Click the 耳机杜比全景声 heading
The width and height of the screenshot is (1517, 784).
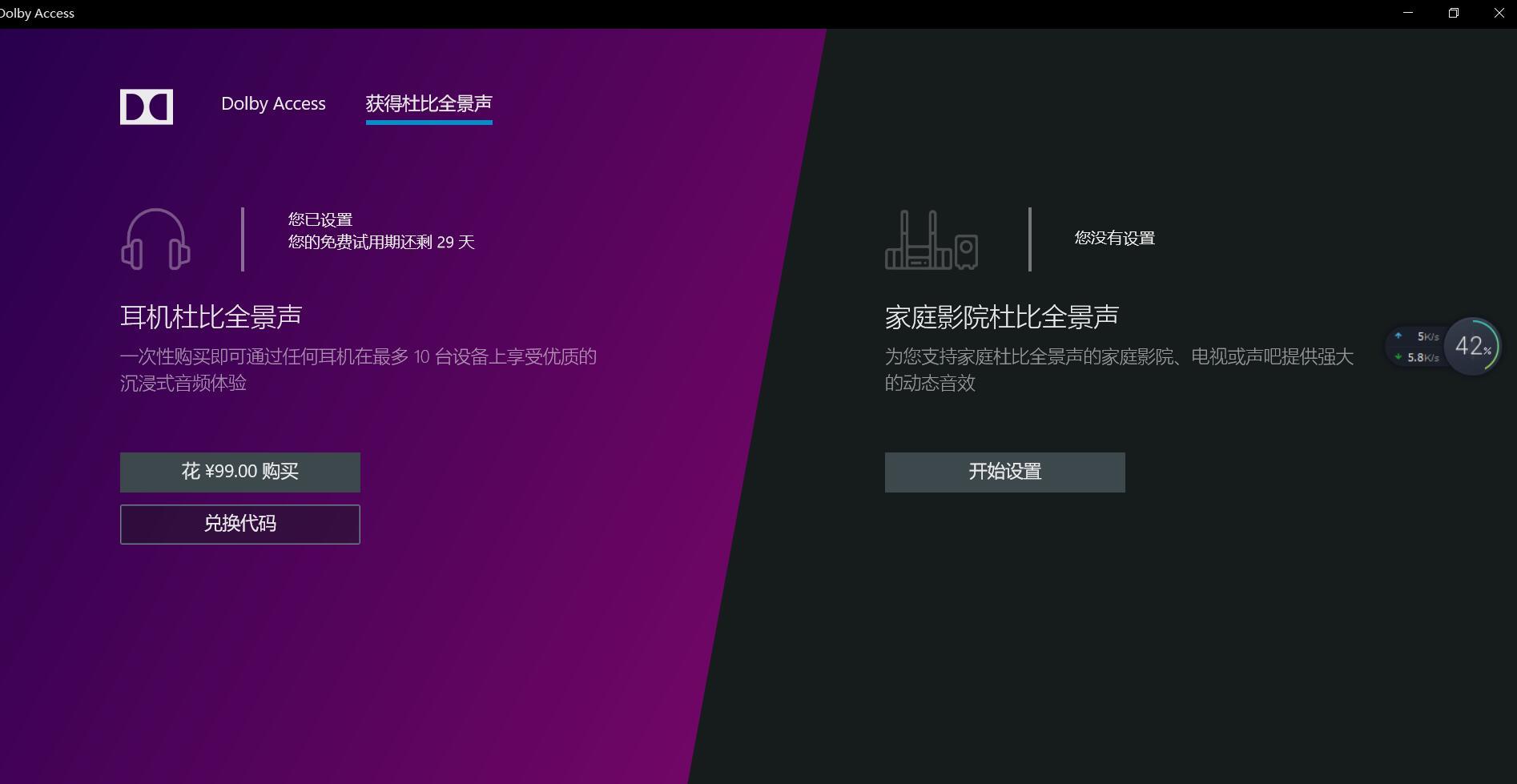211,316
